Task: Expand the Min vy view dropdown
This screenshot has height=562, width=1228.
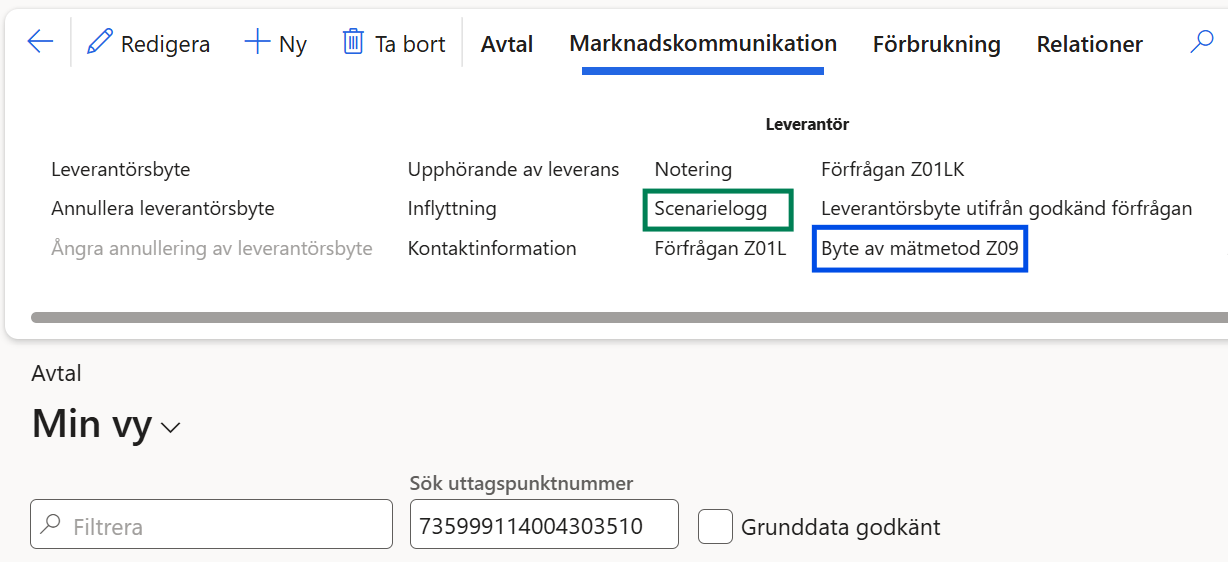Action: tap(171, 427)
